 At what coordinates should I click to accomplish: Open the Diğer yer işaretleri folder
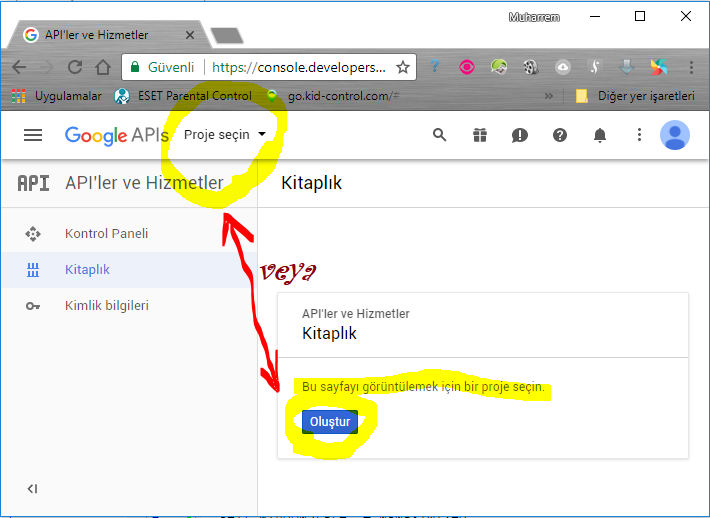coord(635,96)
